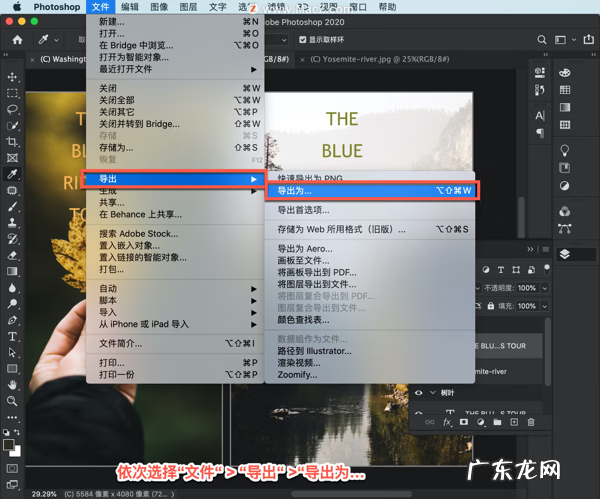
Task: Expand the 树叶 layer group
Action: pyautogui.click(x=433, y=393)
